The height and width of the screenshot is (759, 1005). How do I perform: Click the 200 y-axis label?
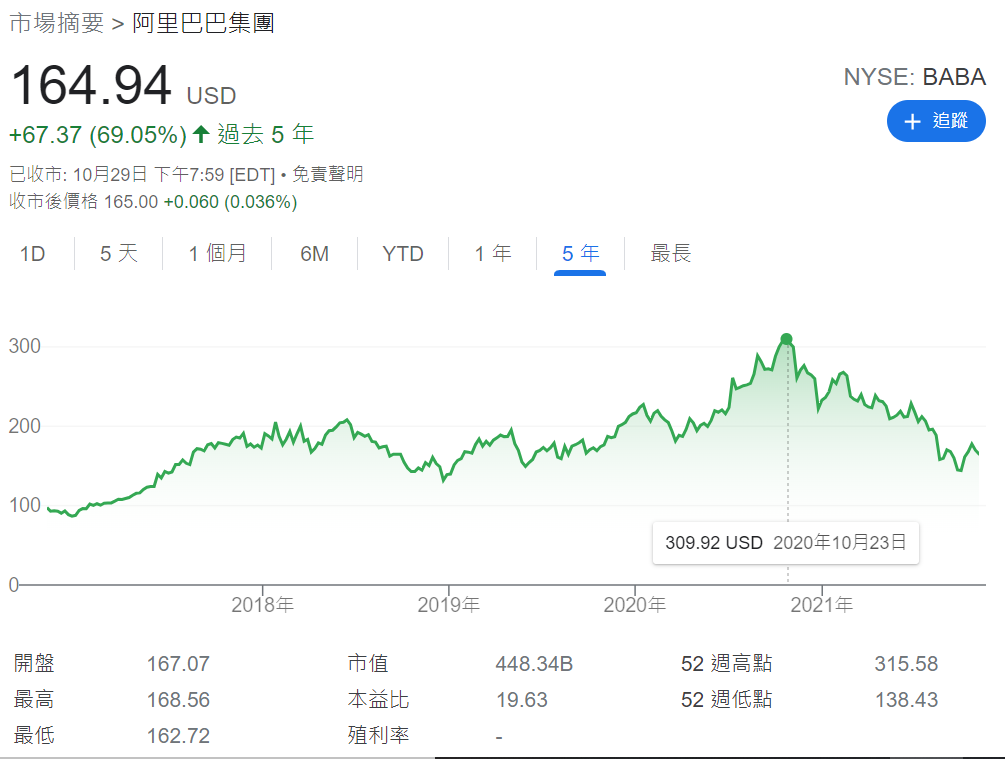pos(24,426)
